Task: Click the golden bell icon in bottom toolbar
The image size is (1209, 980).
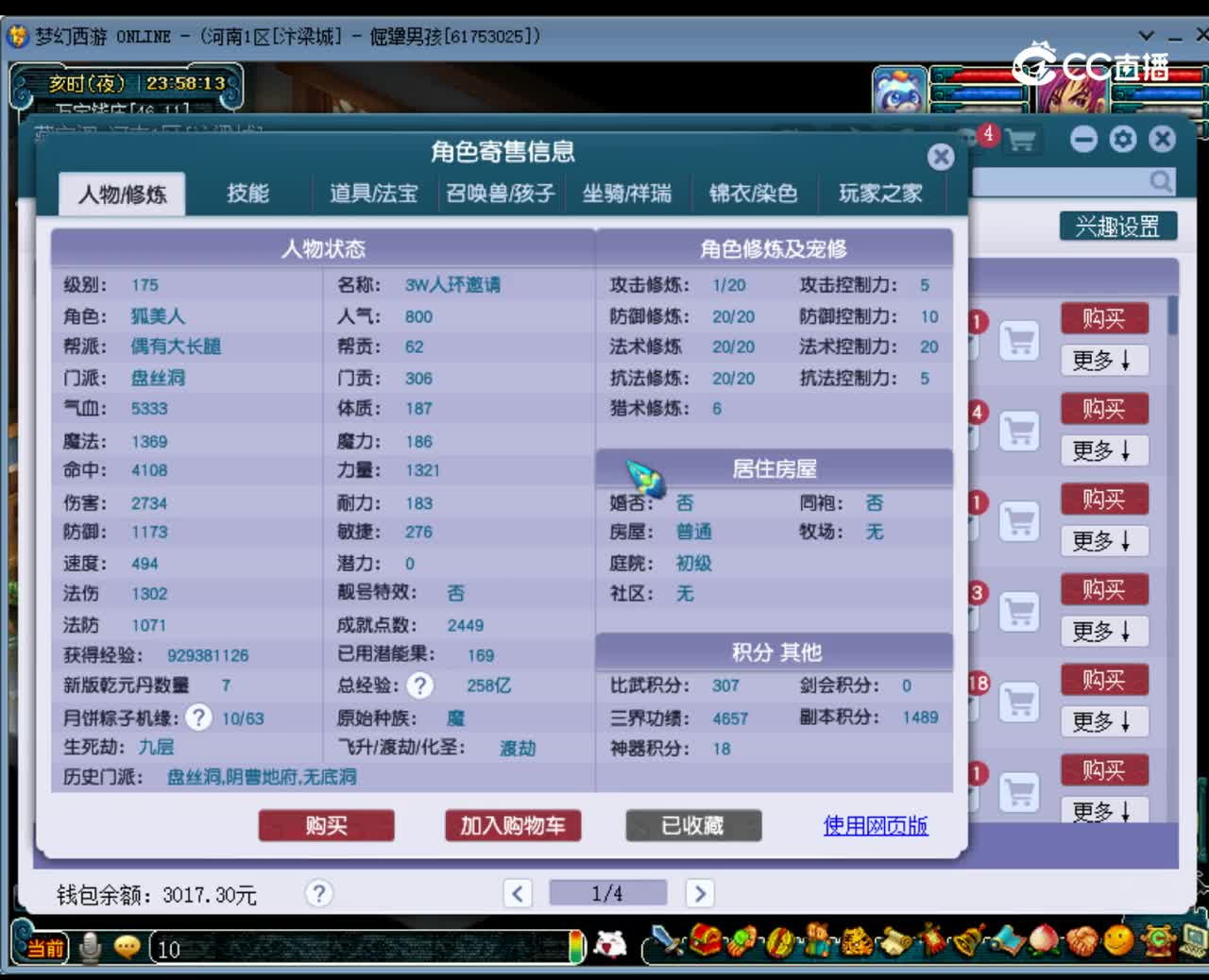Action: [969, 941]
